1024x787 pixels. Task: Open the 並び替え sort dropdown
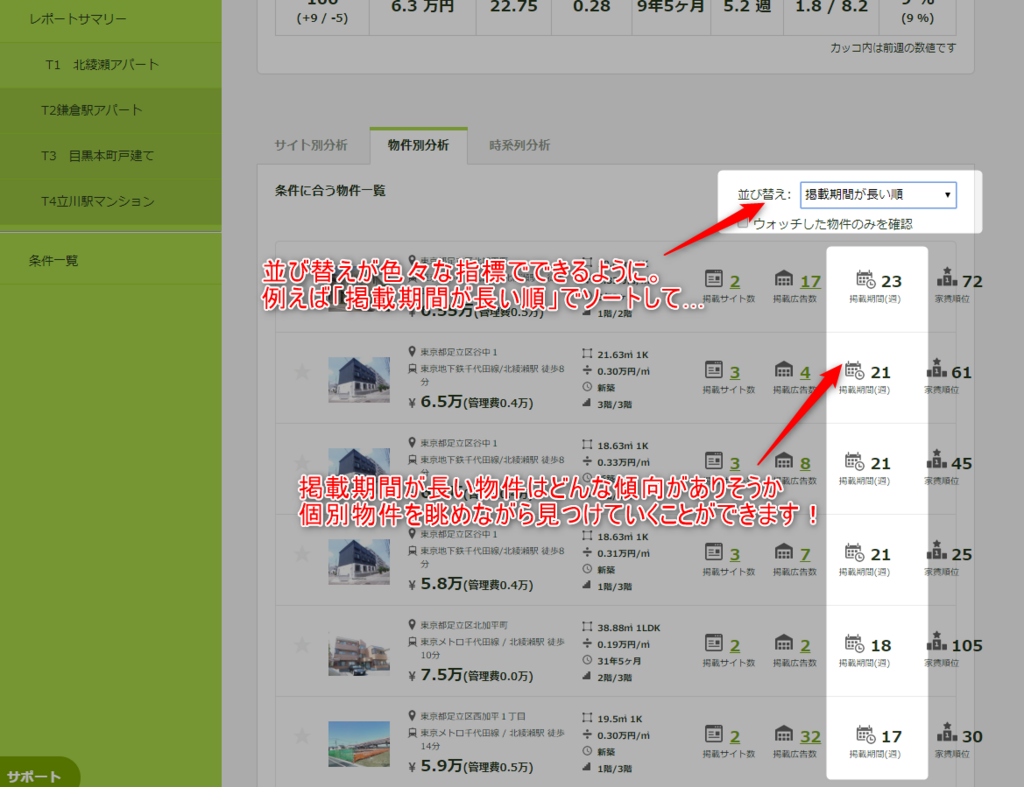point(878,195)
